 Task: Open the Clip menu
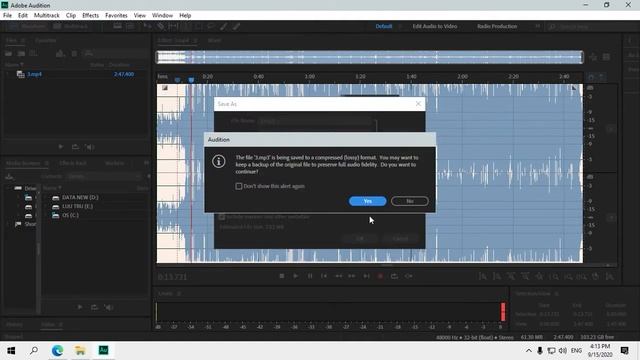71,15
